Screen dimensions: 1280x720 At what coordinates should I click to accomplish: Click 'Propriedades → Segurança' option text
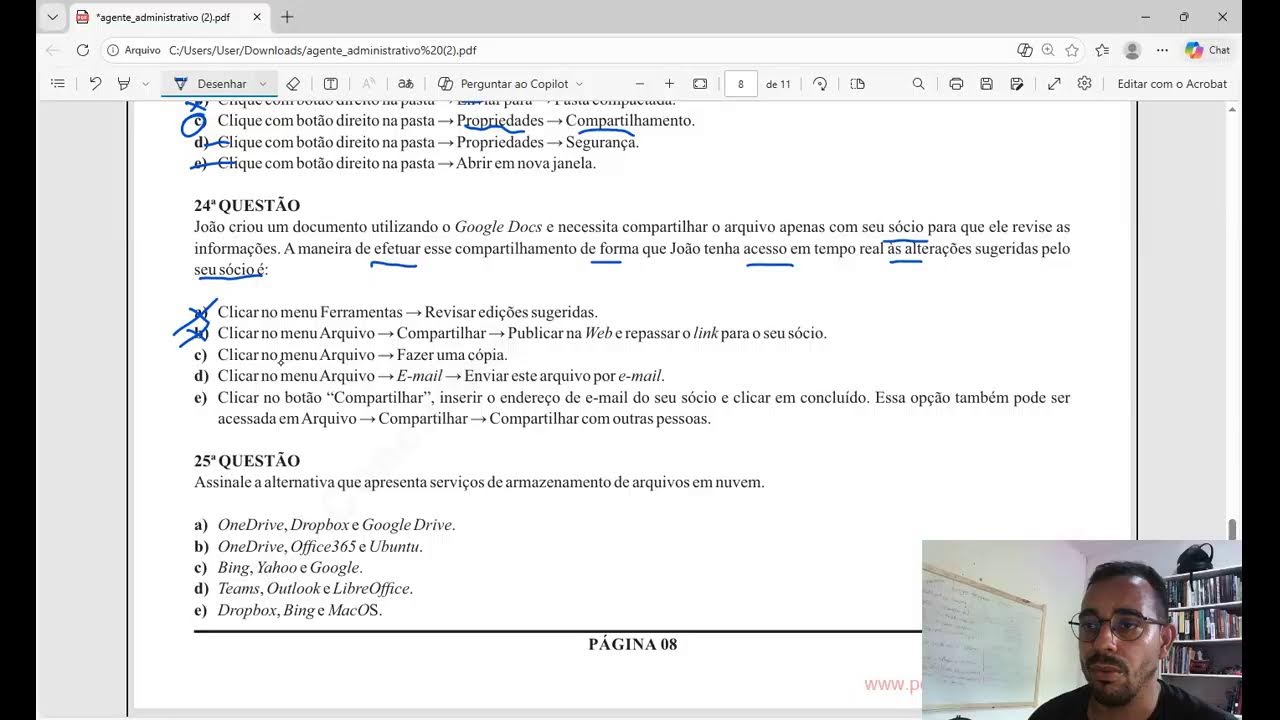(x=548, y=142)
